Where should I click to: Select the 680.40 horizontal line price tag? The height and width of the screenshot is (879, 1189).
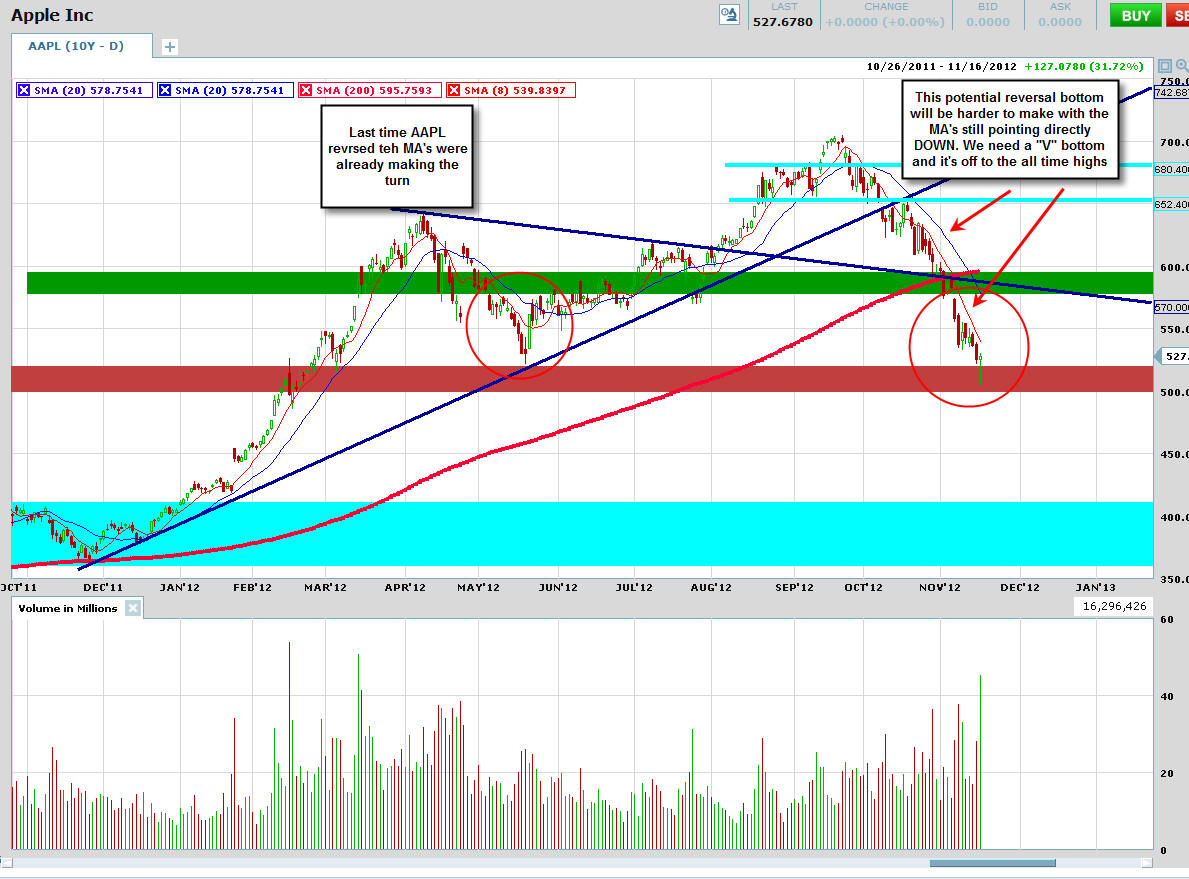[1172, 169]
